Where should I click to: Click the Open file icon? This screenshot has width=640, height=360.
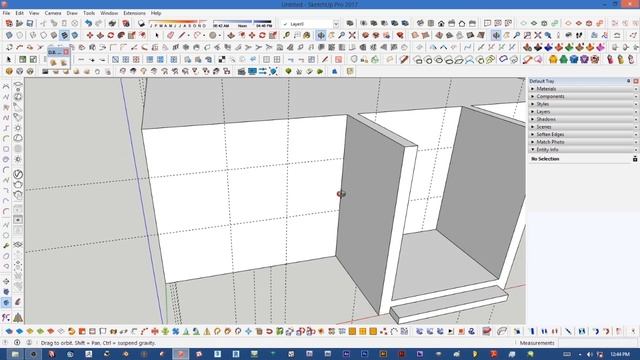19,23
